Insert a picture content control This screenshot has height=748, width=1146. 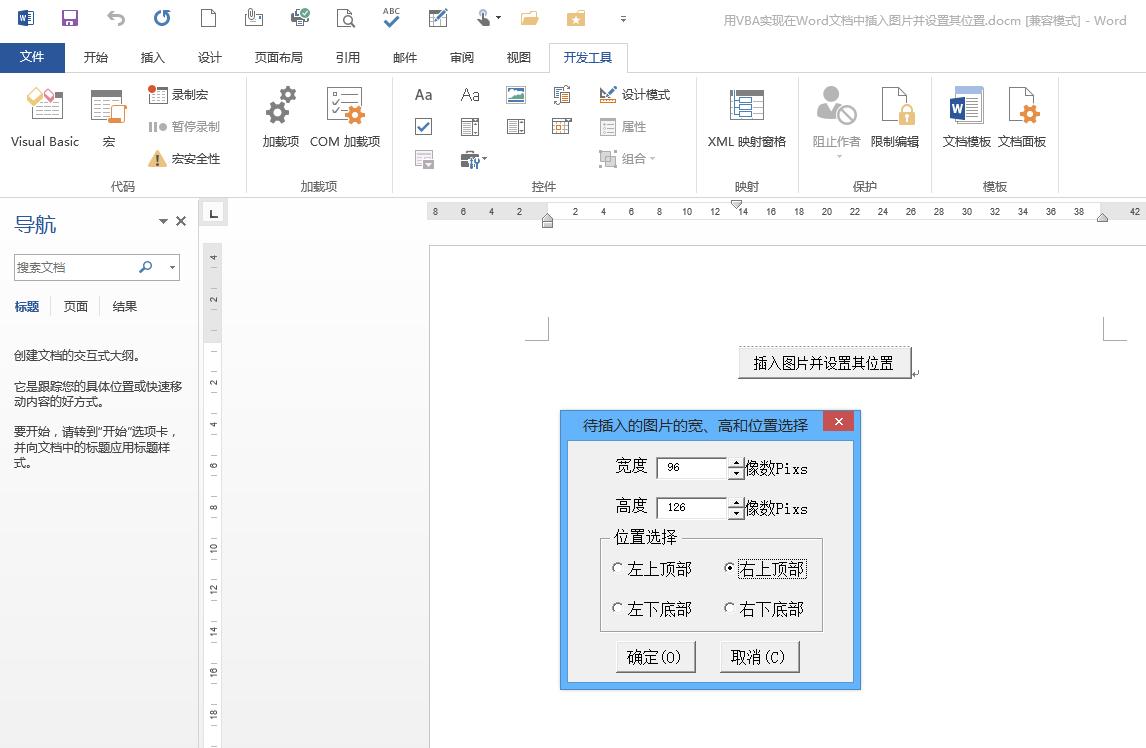(516, 94)
